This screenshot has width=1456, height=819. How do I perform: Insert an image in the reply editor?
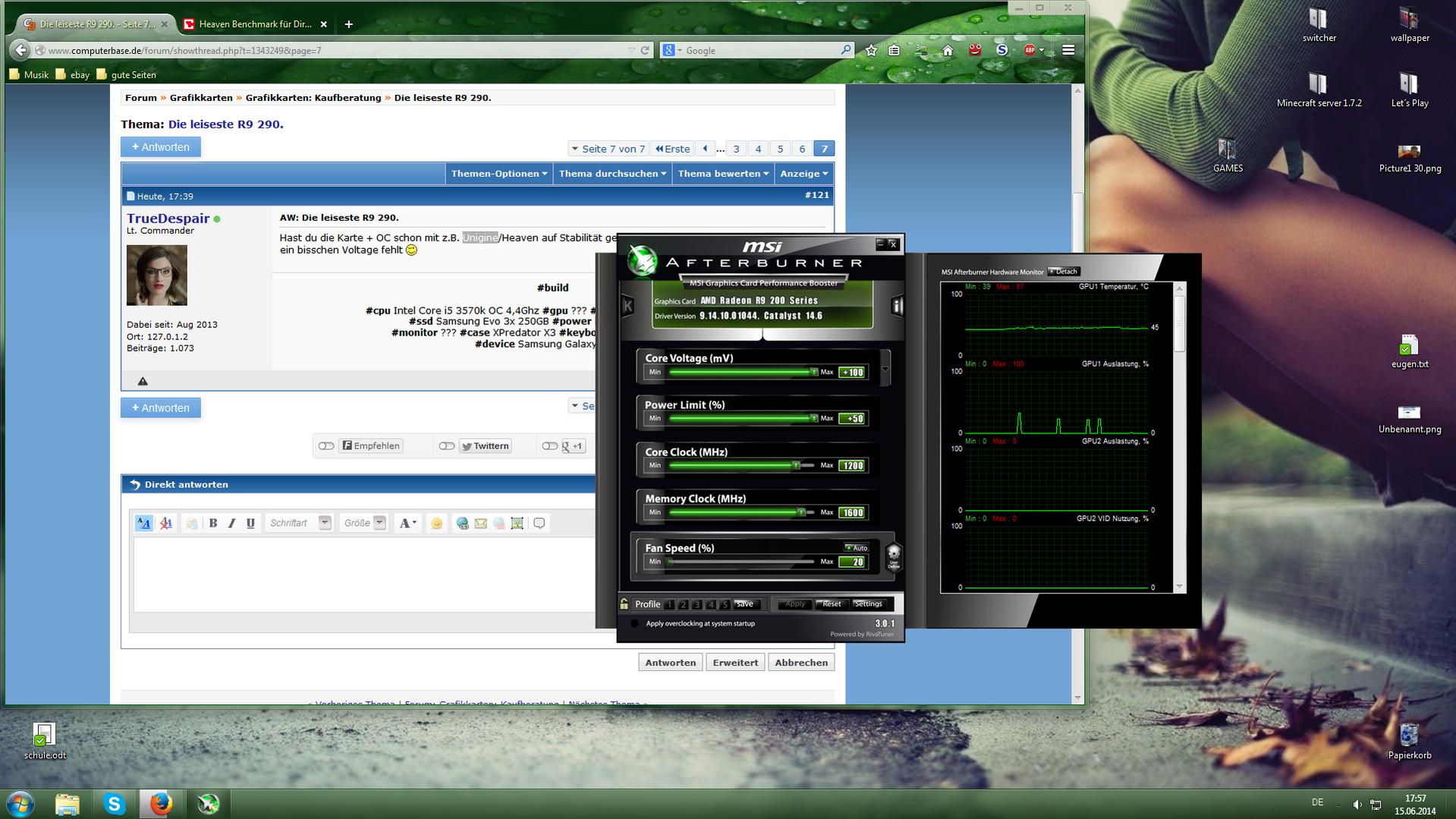point(517,523)
